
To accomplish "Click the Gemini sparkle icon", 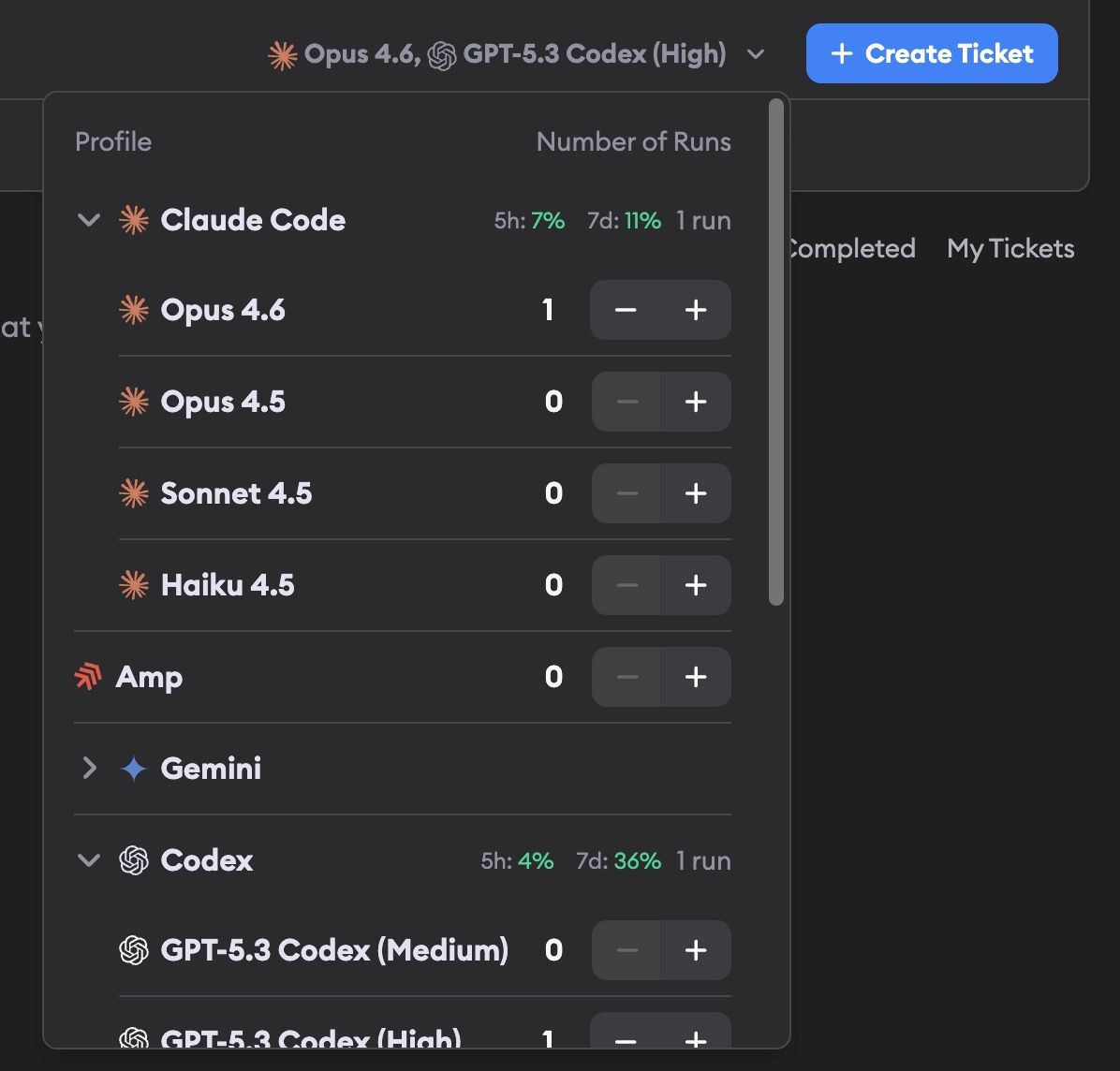I will click(x=134, y=768).
